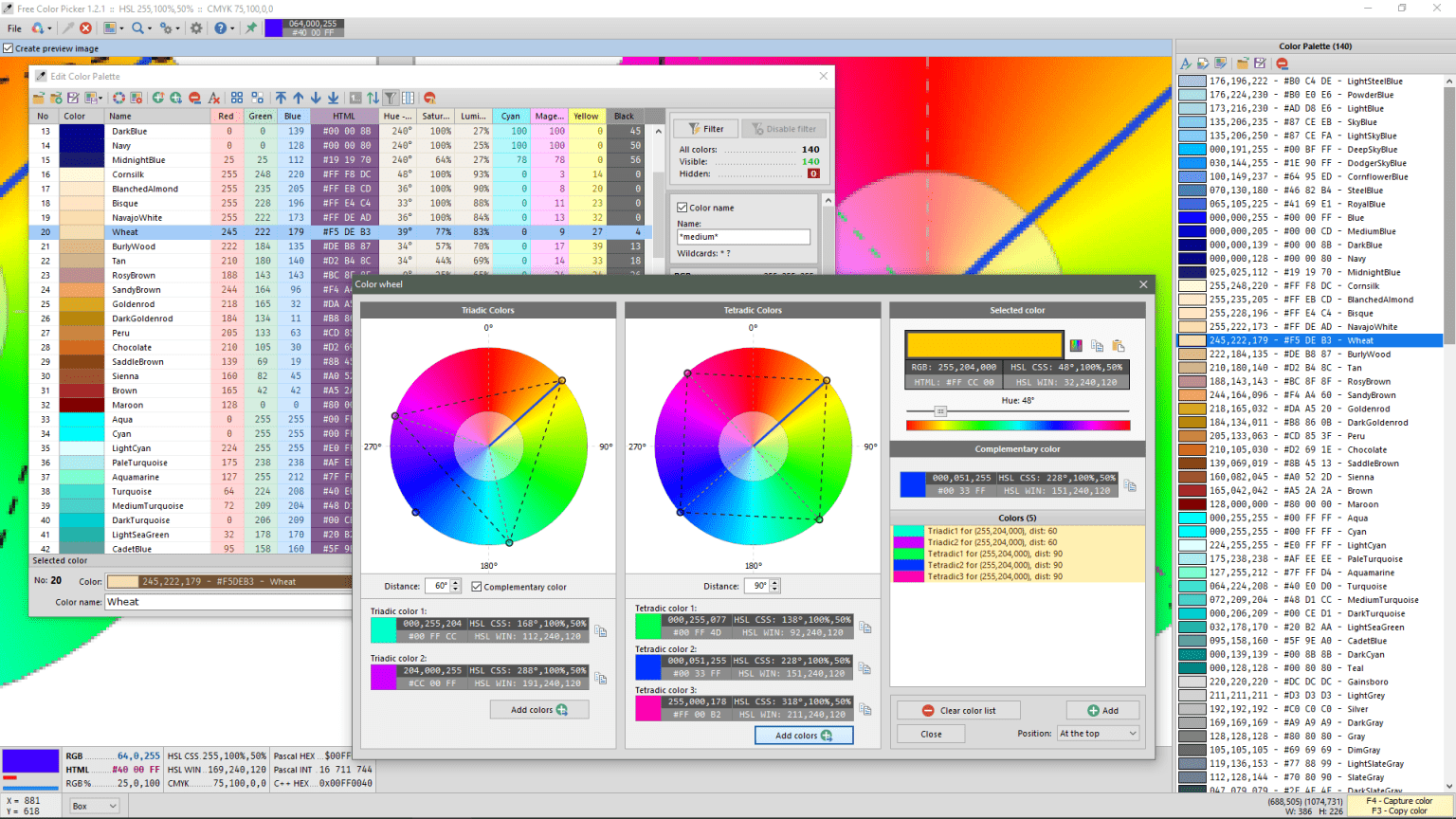Click the sort up-down arrows icon in Edit Color Palette
1456x819 pixels.
pyautogui.click(x=373, y=98)
